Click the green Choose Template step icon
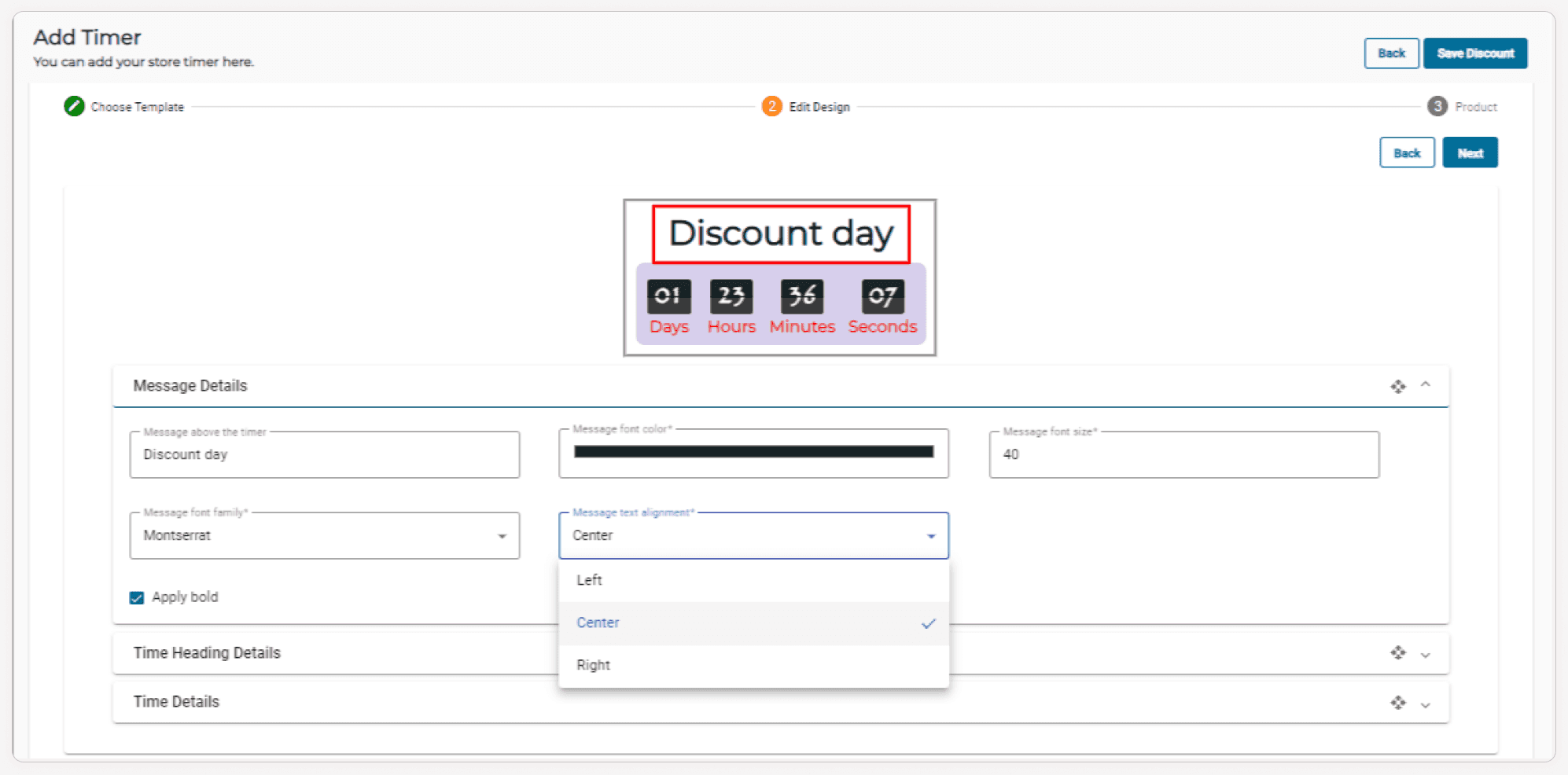 pyautogui.click(x=74, y=106)
